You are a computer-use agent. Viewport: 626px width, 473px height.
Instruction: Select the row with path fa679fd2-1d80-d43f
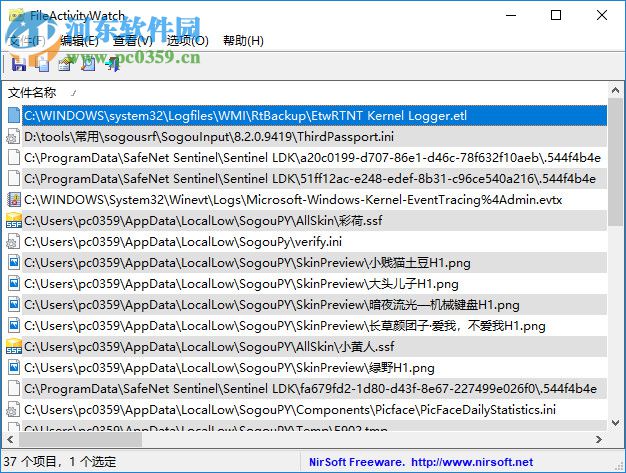click(x=314, y=389)
